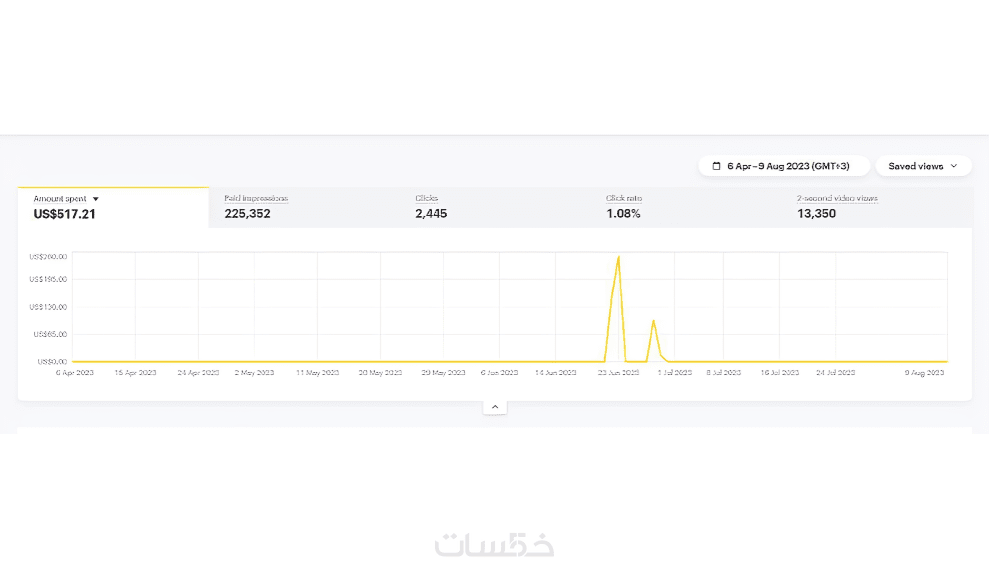The image size is (989, 568).
Task: Click the Saved views chevron arrow
Action: click(954, 166)
